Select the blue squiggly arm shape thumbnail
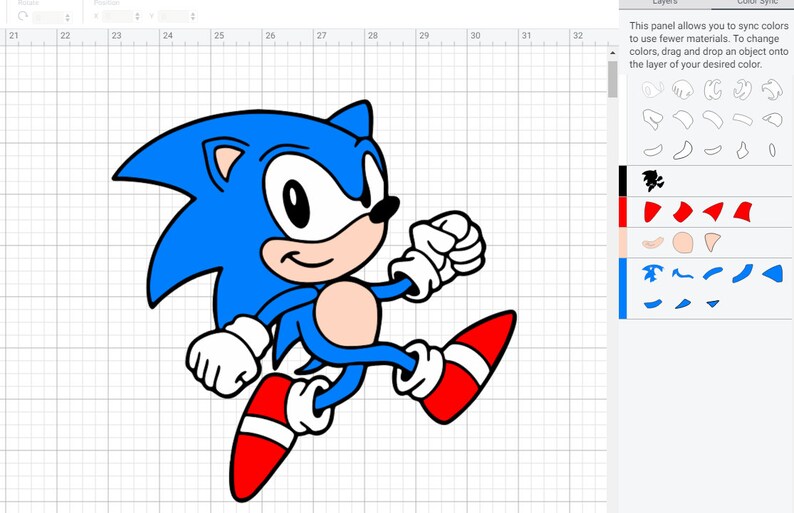 pos(683,274)
